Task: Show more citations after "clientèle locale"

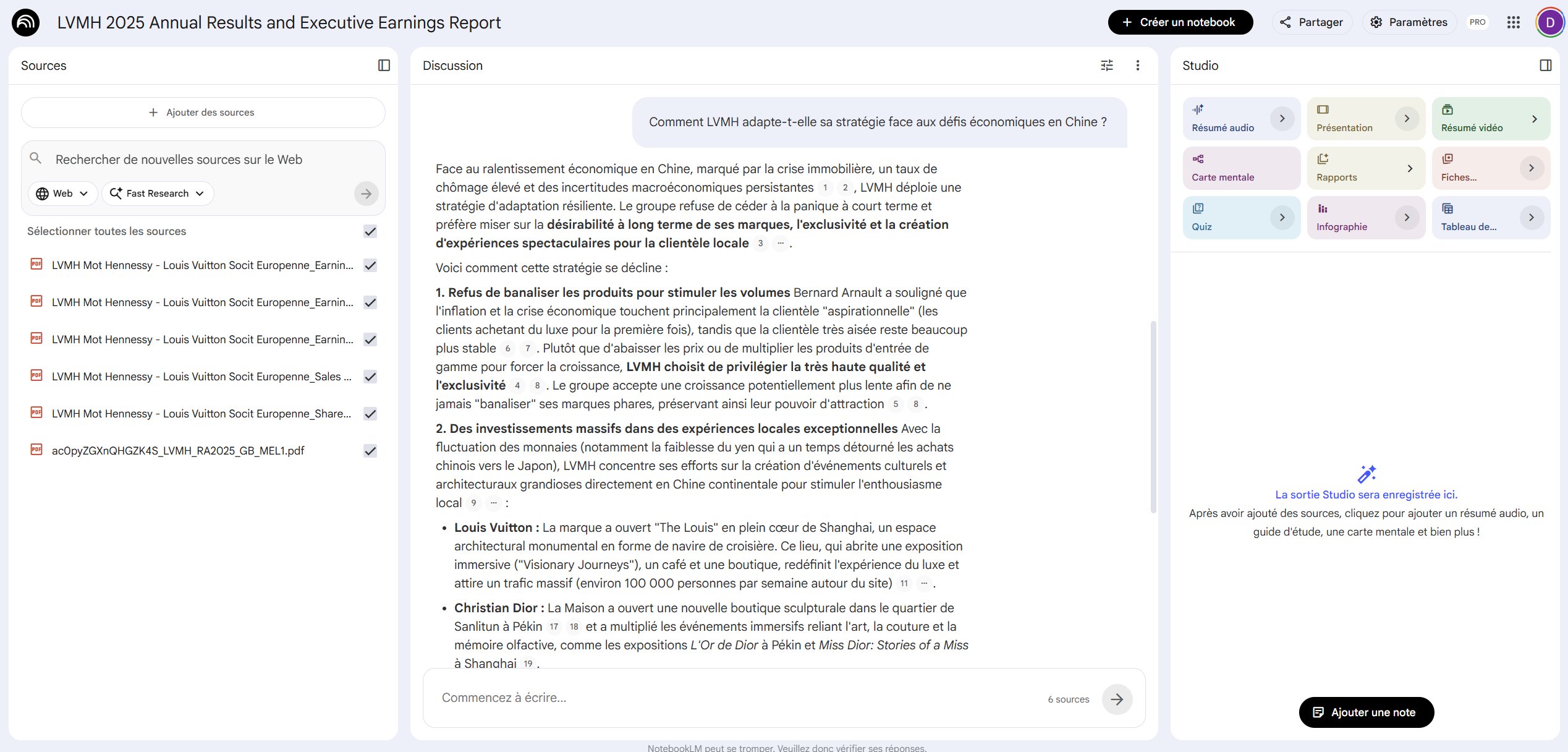Action: click(x=781, y=243)
